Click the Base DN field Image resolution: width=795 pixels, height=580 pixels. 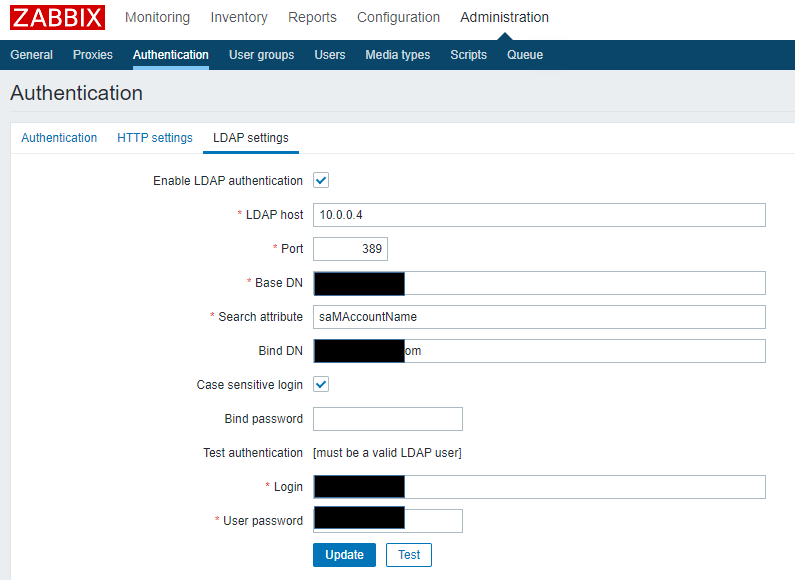click(x=539, y=283)
